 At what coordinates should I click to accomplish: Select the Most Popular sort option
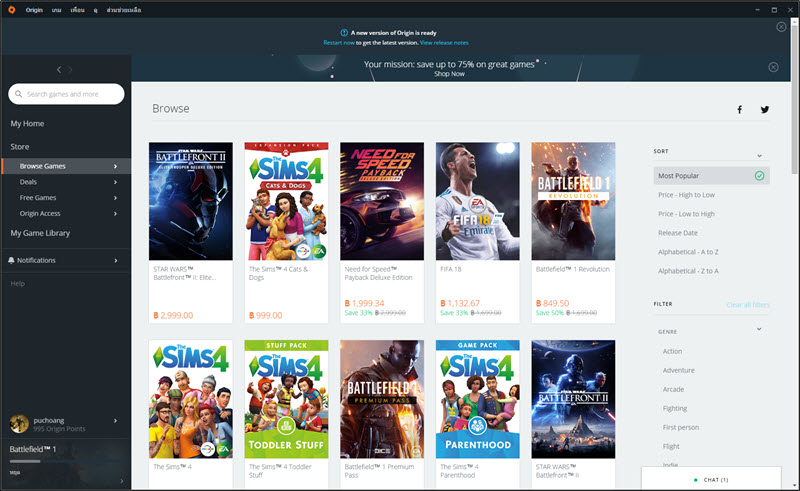[711, 176]
